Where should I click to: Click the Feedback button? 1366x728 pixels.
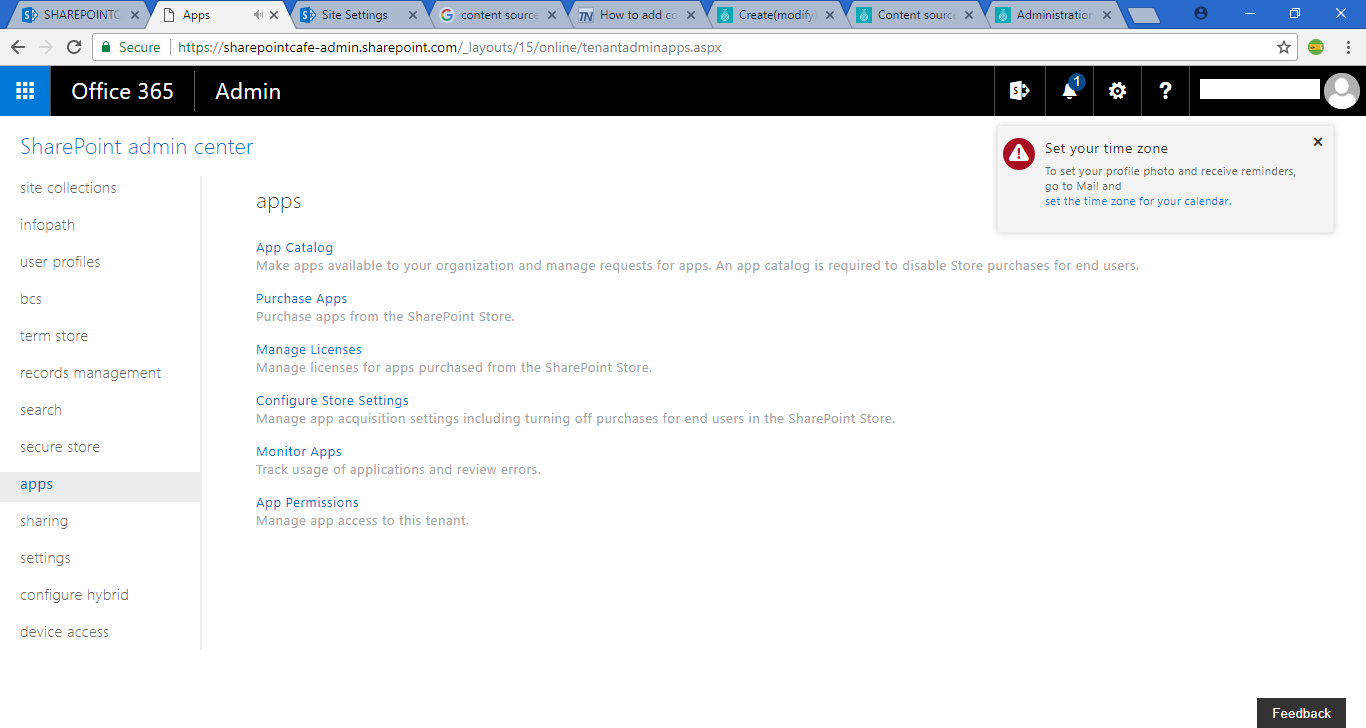(1301, 713)
